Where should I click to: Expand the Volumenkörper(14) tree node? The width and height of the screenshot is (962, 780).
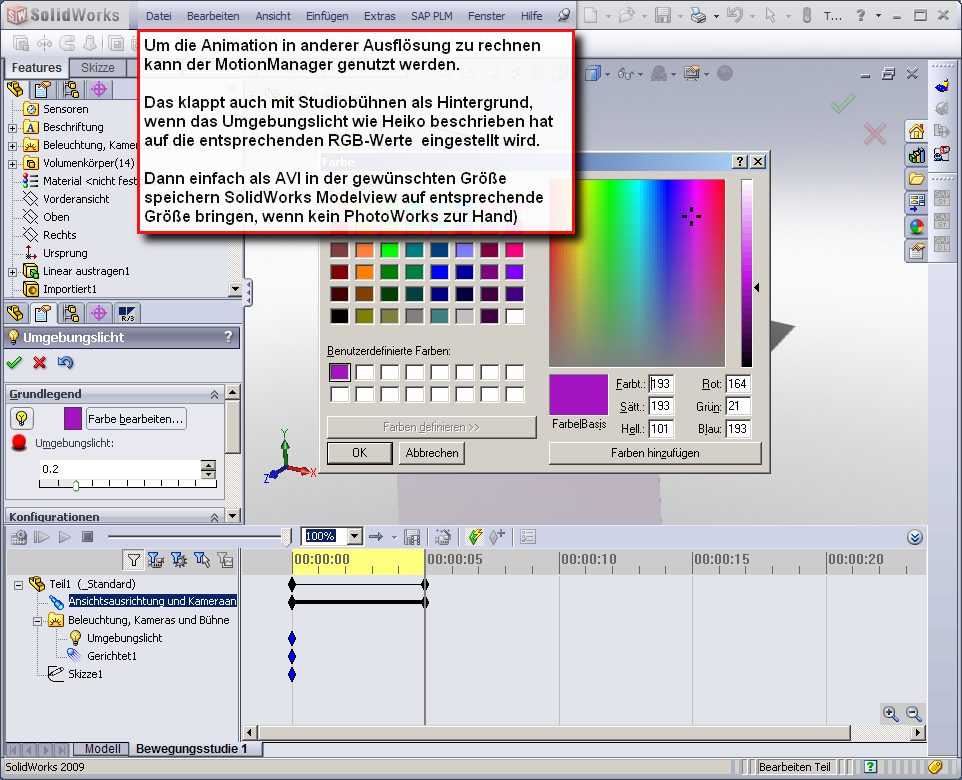pos(12,164)
